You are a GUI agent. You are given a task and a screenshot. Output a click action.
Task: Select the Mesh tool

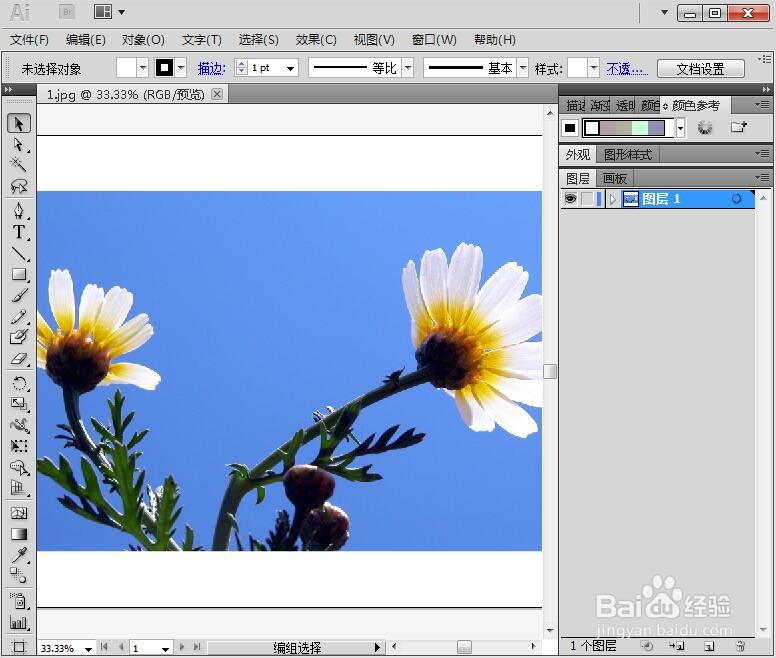coord(19,513)
